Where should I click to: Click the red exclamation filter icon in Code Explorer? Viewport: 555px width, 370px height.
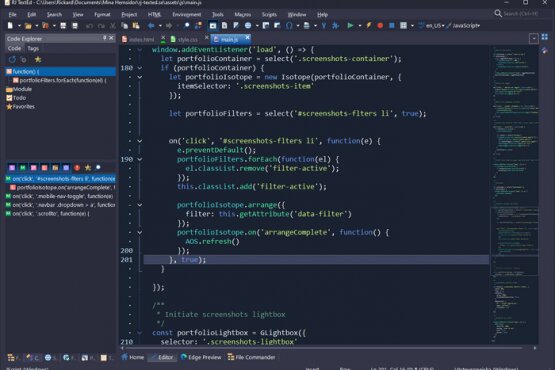point(77,167)
